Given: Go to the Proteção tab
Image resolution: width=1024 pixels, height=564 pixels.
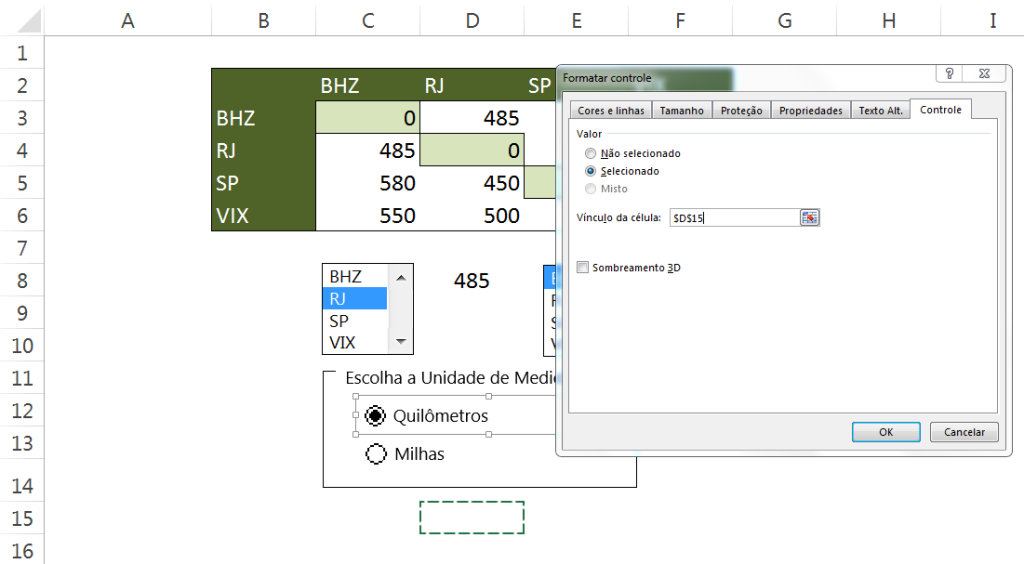Looking at the screenshot, I should point(741,110).
